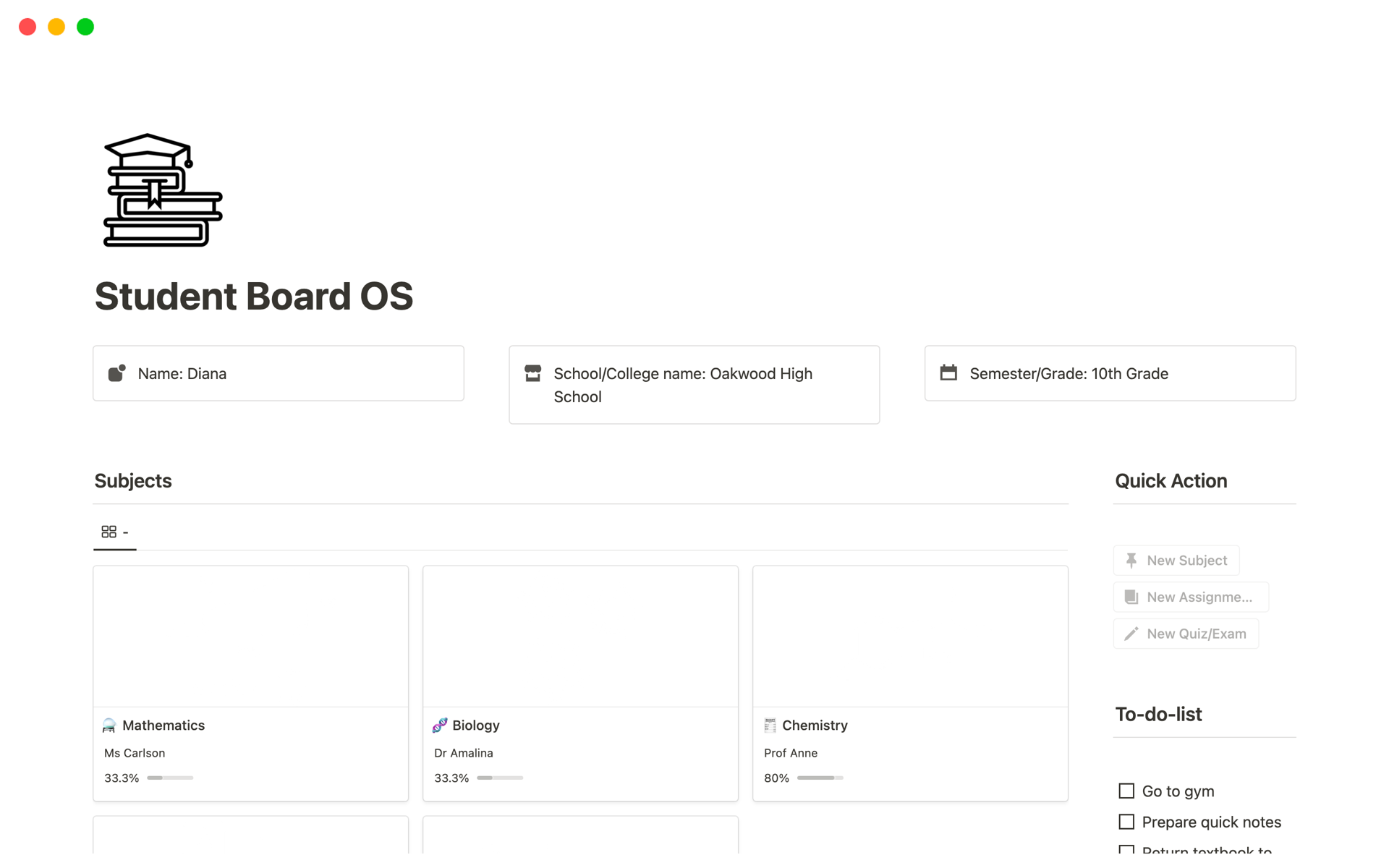The image size is (1389, 868).
Task: Open the gallery view options dash menu
Action: pos(124,531)
